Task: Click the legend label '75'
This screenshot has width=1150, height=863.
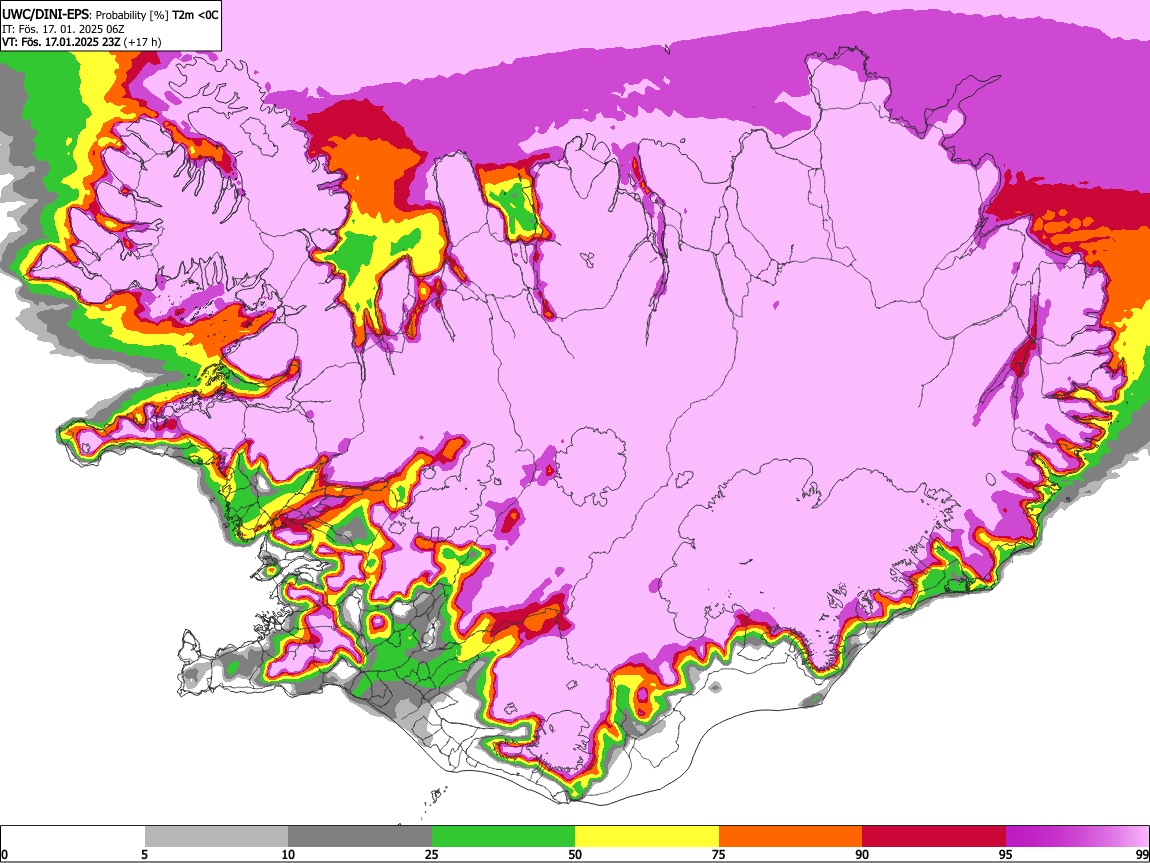Action: [719, 855]
